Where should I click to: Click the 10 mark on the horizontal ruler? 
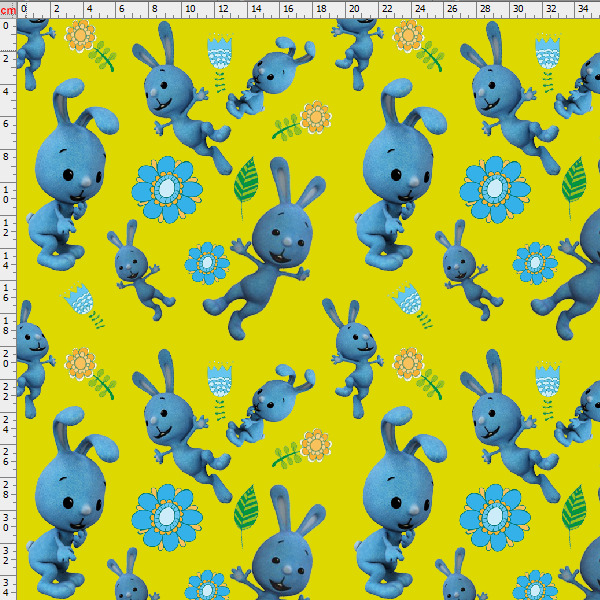189,9
